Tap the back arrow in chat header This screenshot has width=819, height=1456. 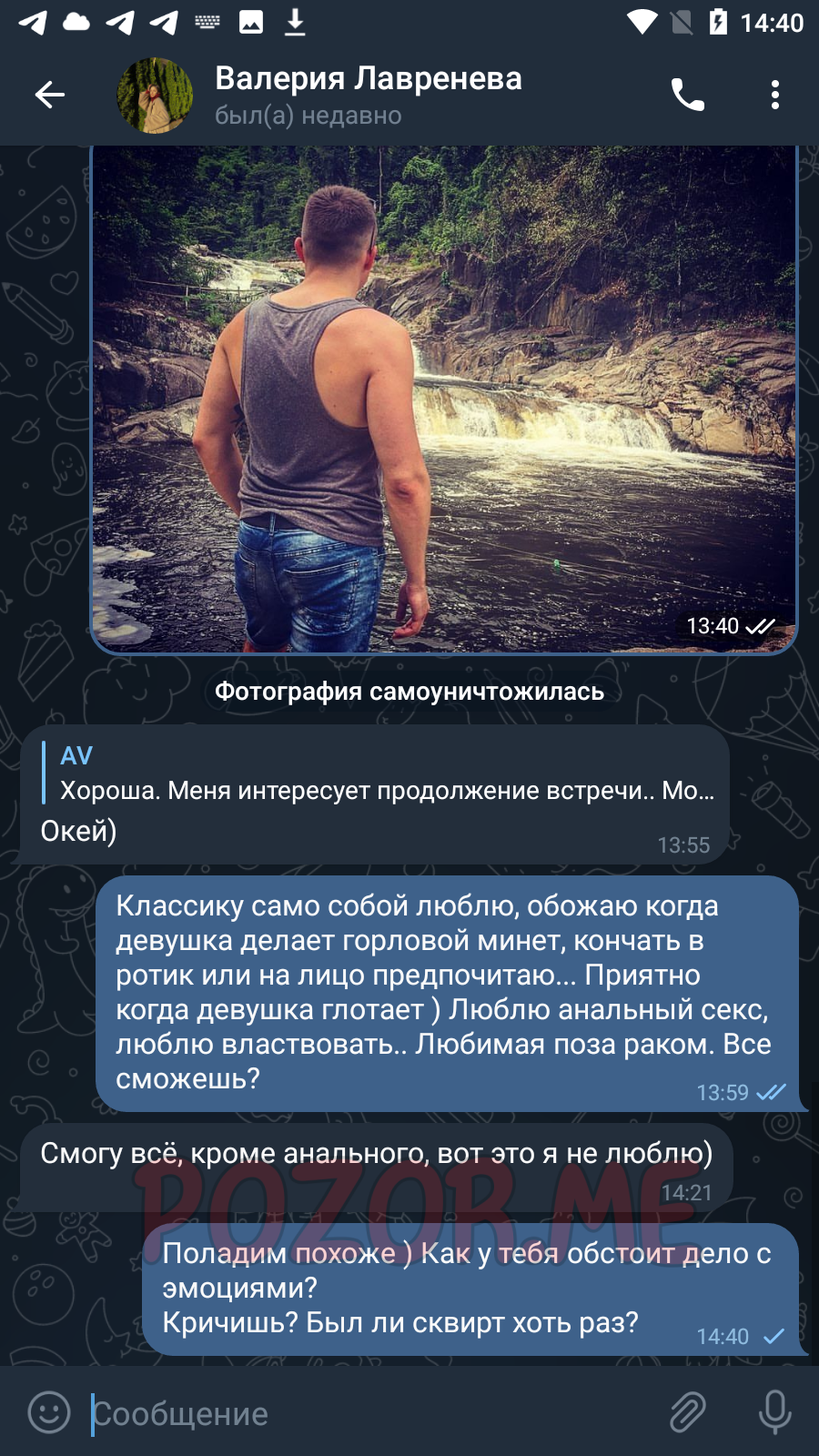coord(50,95)
